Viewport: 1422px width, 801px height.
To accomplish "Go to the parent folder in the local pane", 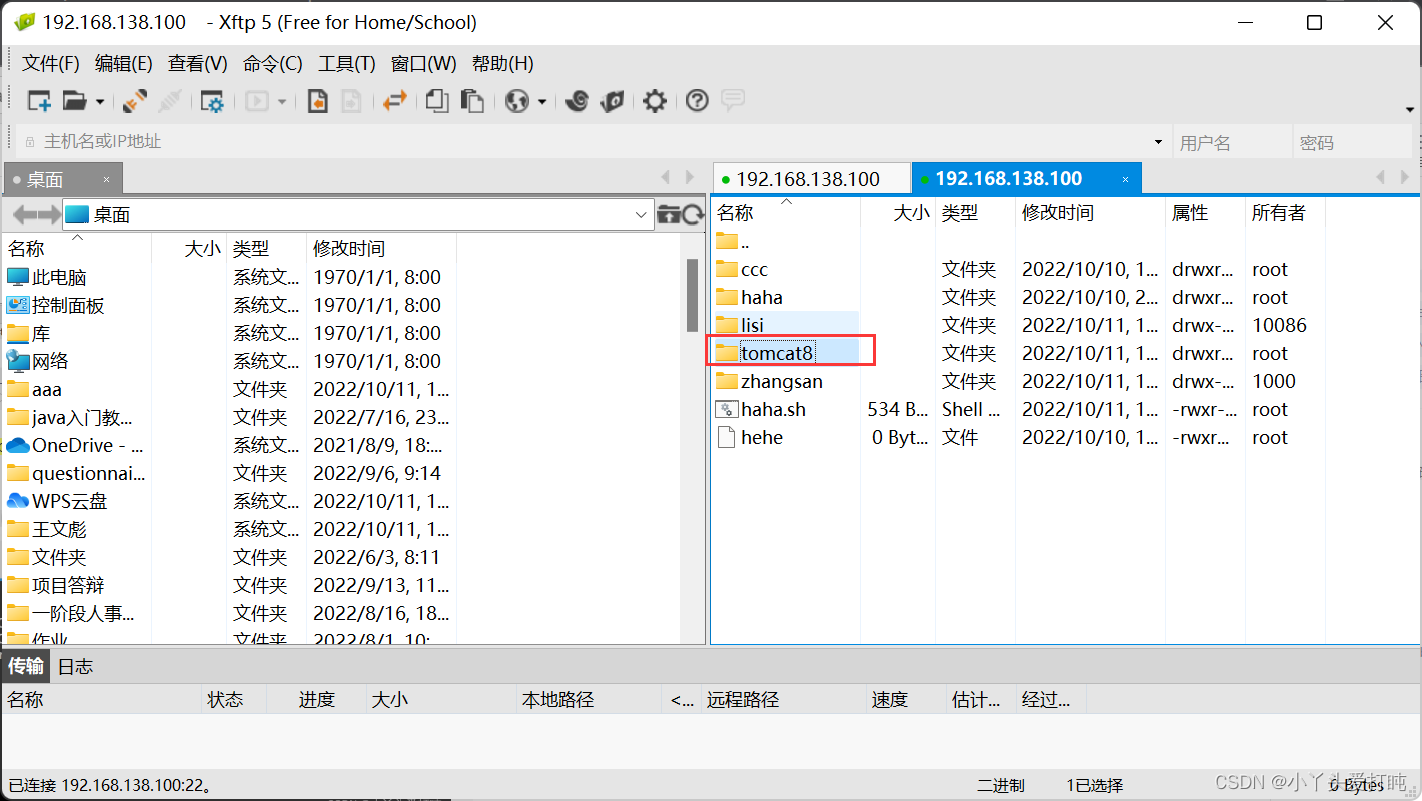I will pos(668,214).
